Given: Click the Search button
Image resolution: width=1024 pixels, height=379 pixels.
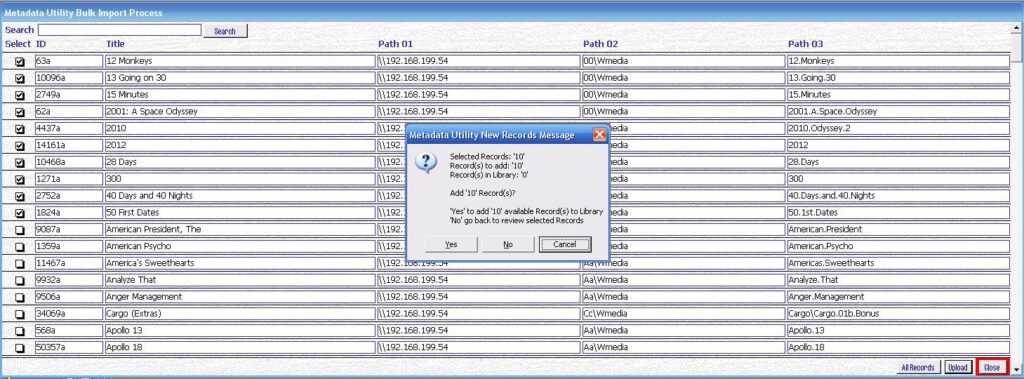Looking at the screenshot, I should [x=225, y=31].
